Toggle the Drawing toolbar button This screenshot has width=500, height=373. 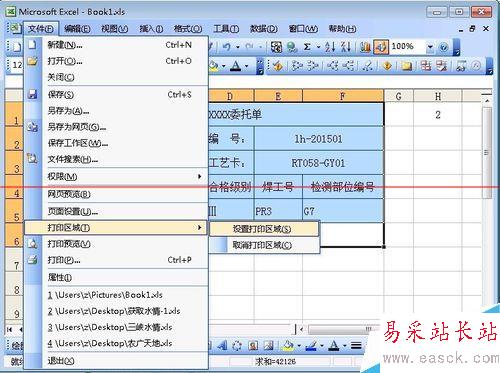[381, 47]
